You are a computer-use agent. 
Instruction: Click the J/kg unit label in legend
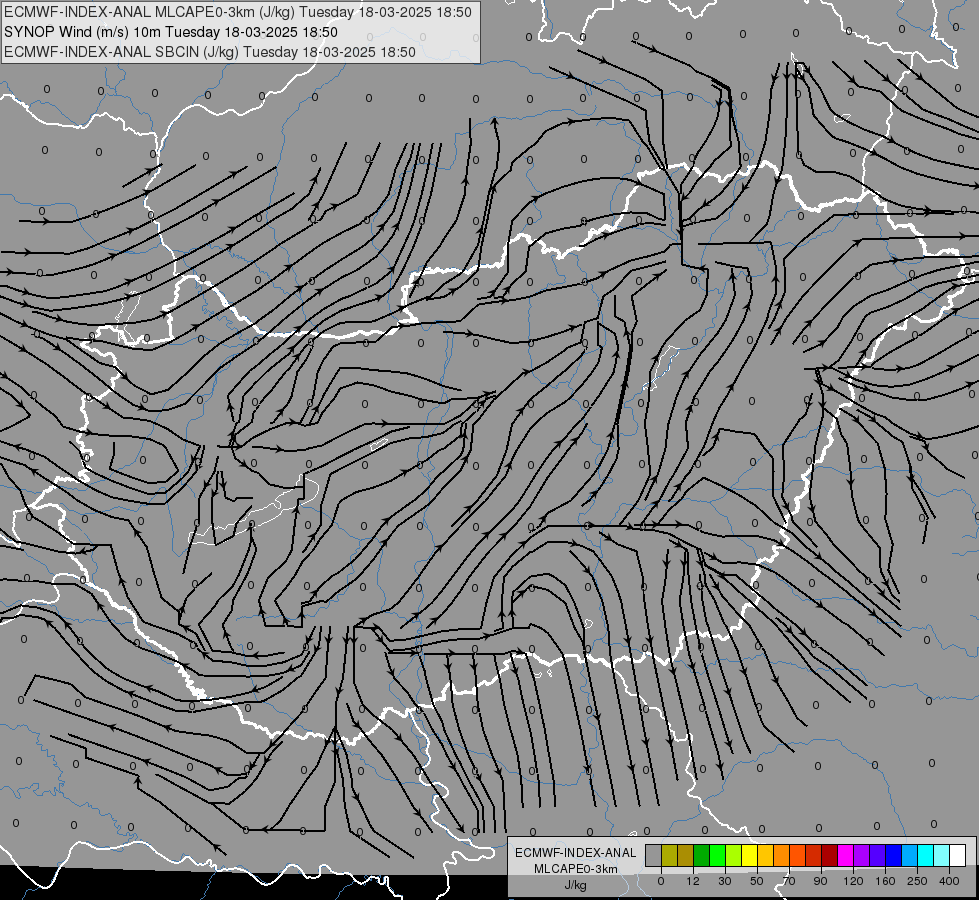pyautogui.click(x=575, y=885)
